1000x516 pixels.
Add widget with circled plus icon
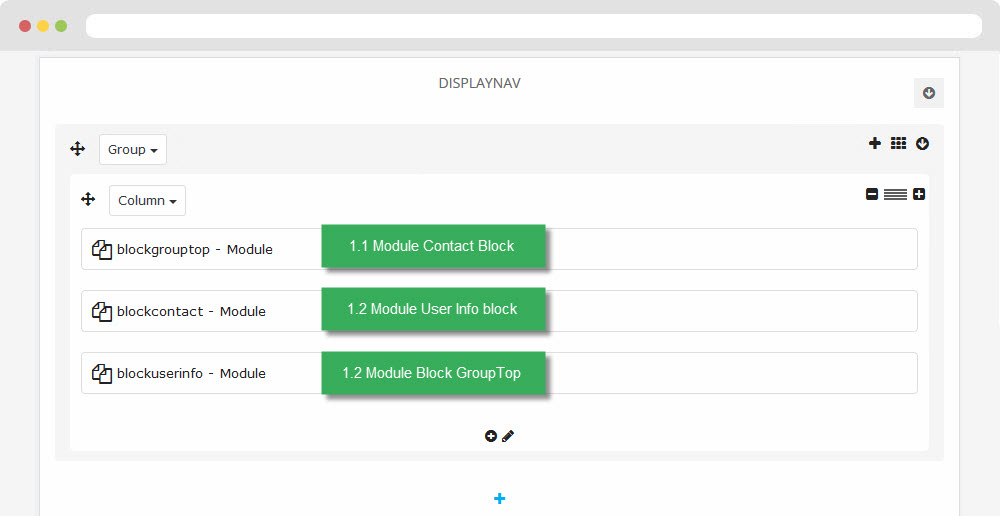click(x=490, y=436)
